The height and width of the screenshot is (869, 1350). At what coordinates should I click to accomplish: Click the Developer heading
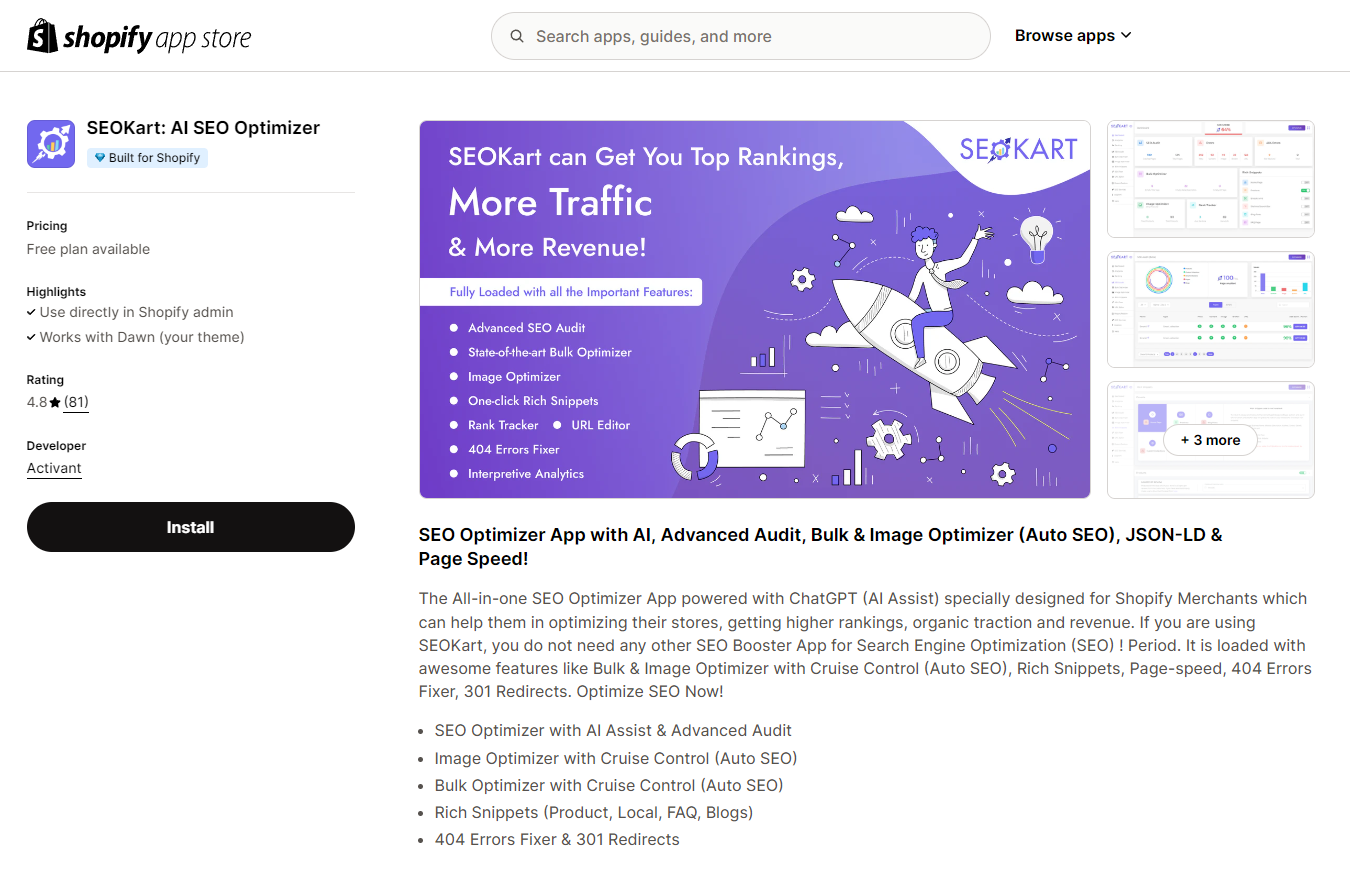pos(56,446)
